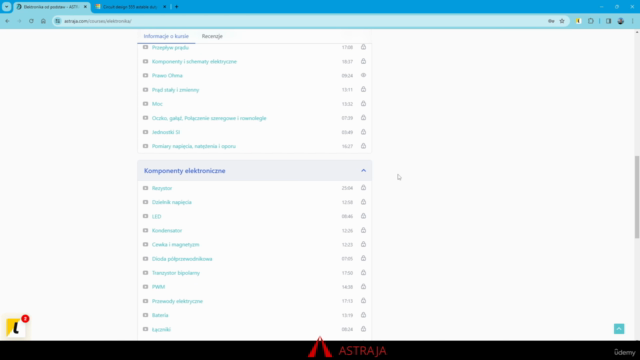640x360 pixels.
Task: Toggle the browser side panel icon
Action: click(x=608, y=21)
